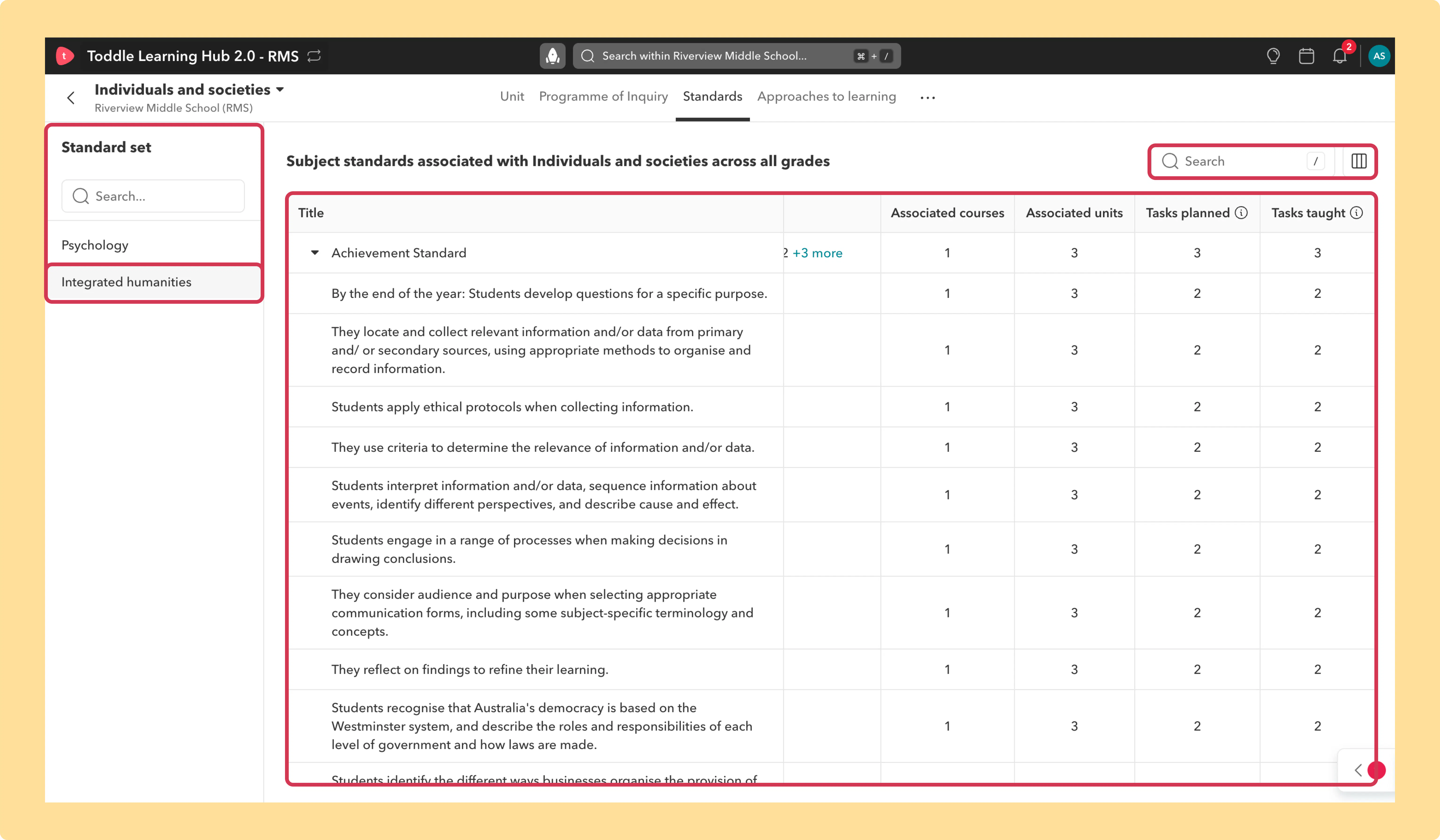This screenshot has width=1440, height=840.
Task: Select the Integrated humanities standard set
Action: pos(154,282)
